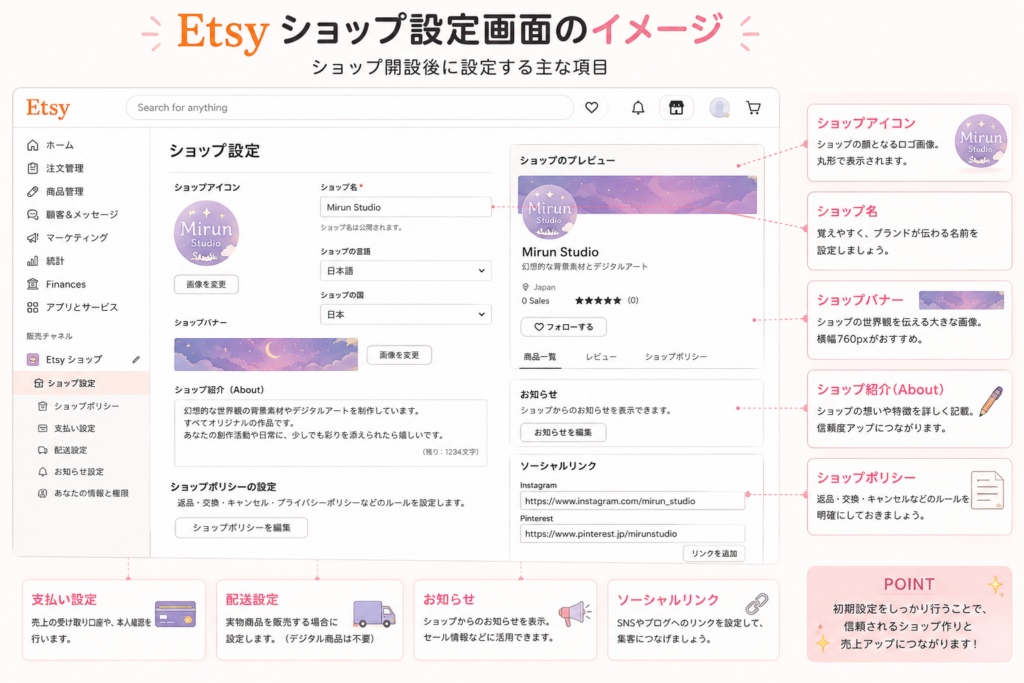1024x683 pixels.
Task: Open the ショップの国 dropdown showing 日本
Action: (406, 315)
